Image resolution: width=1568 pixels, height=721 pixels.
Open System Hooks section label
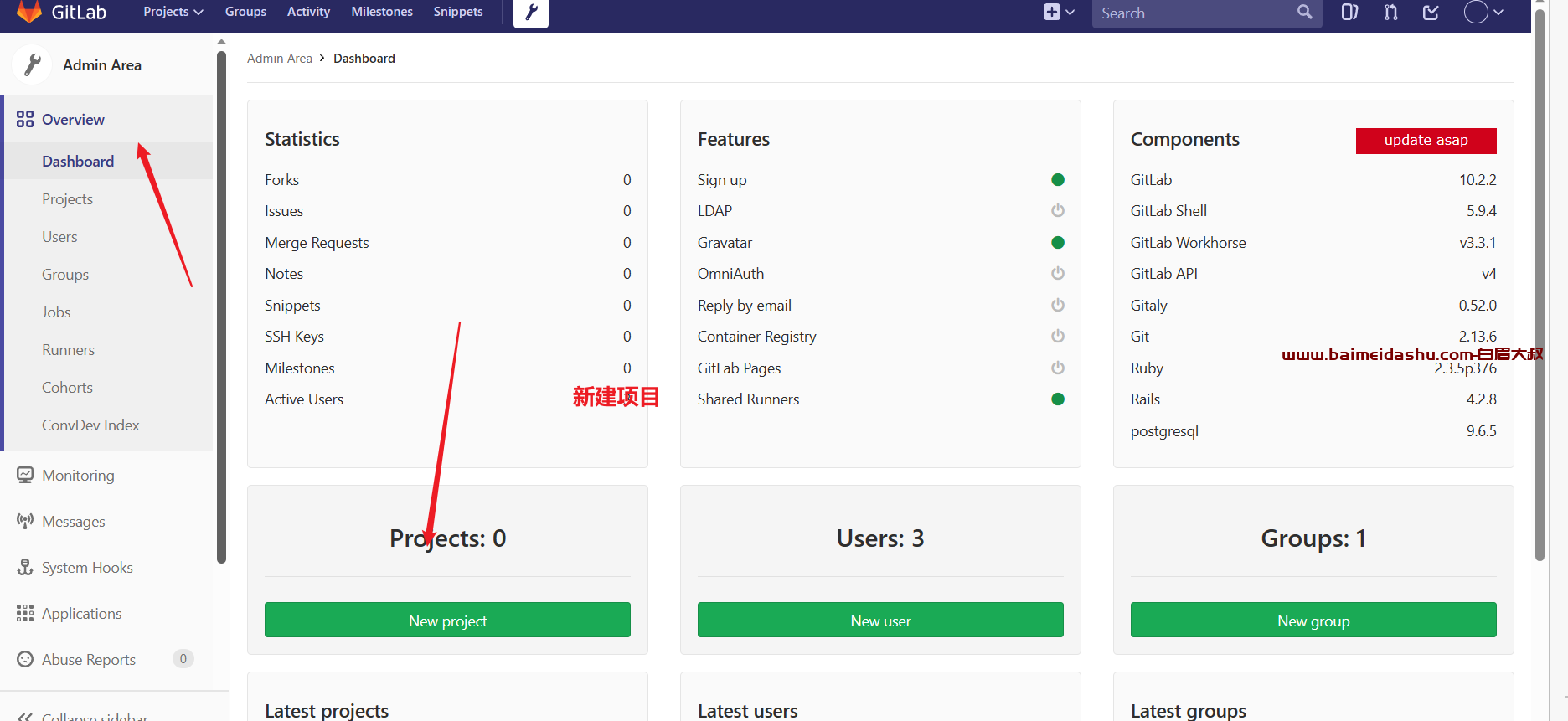point(87,567)
